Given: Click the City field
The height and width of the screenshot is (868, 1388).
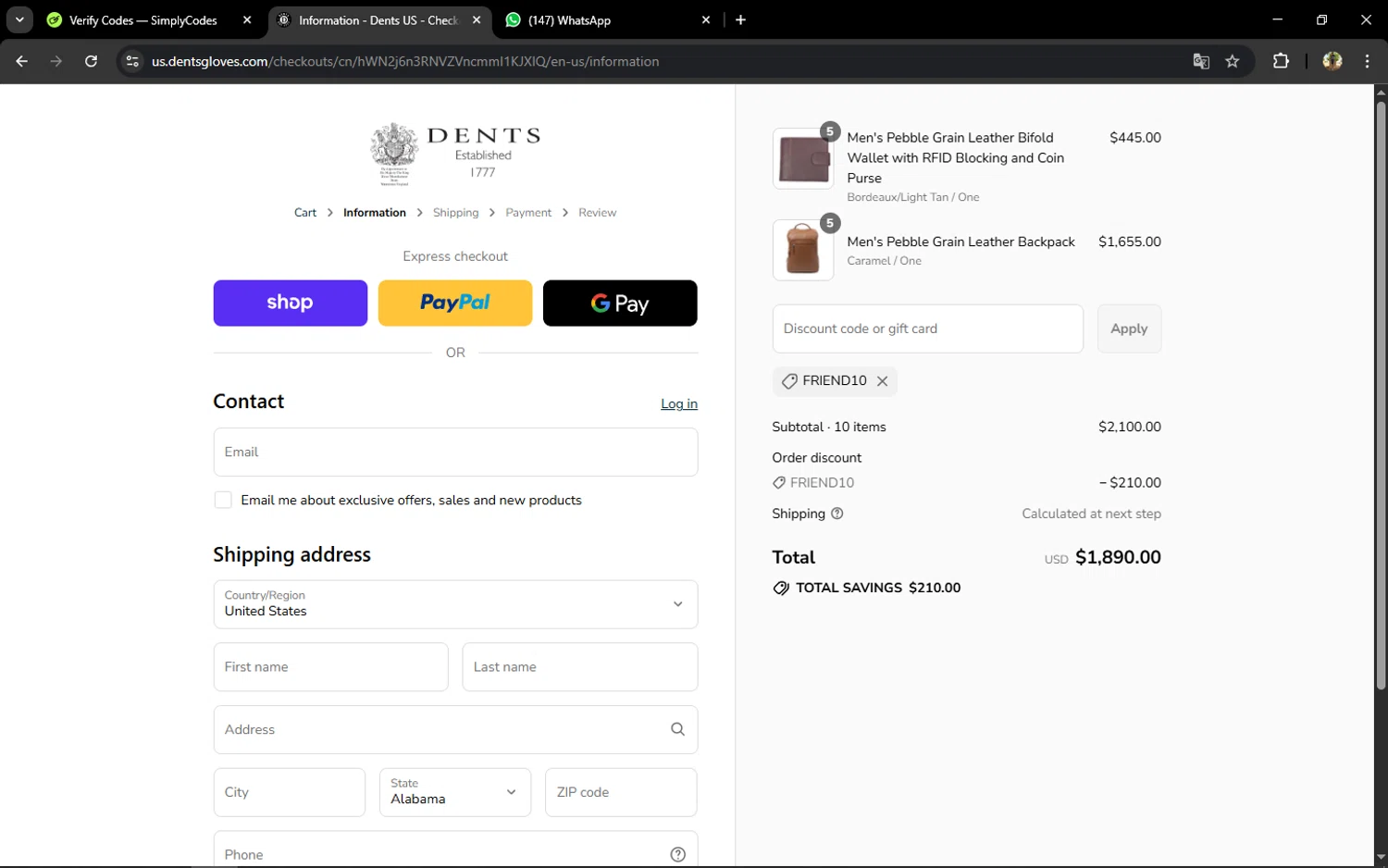Looking at the screenshot, I should 290,792.
